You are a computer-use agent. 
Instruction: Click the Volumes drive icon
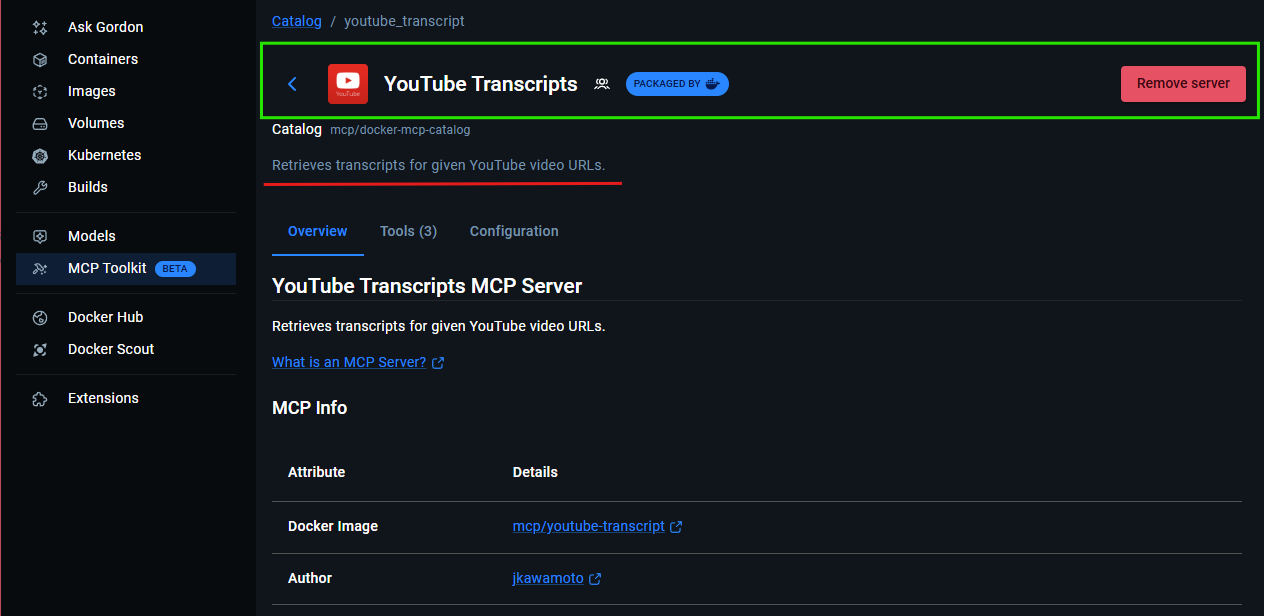(x=40, y=123)
